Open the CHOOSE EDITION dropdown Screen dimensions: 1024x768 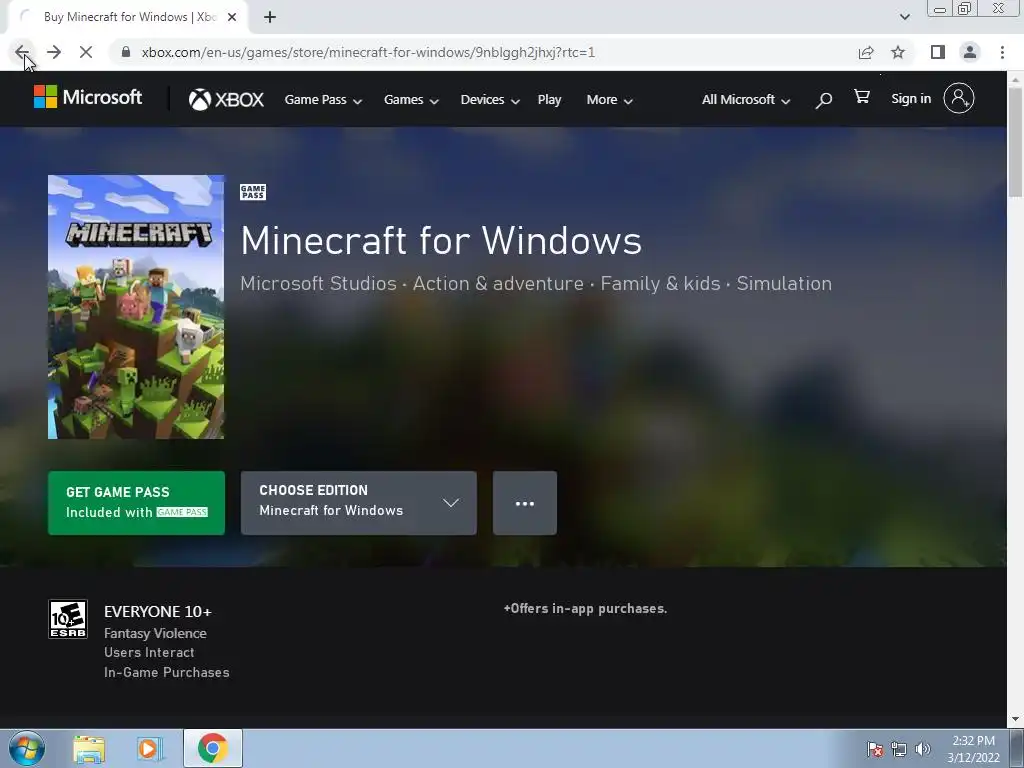[x=359, y=503]
